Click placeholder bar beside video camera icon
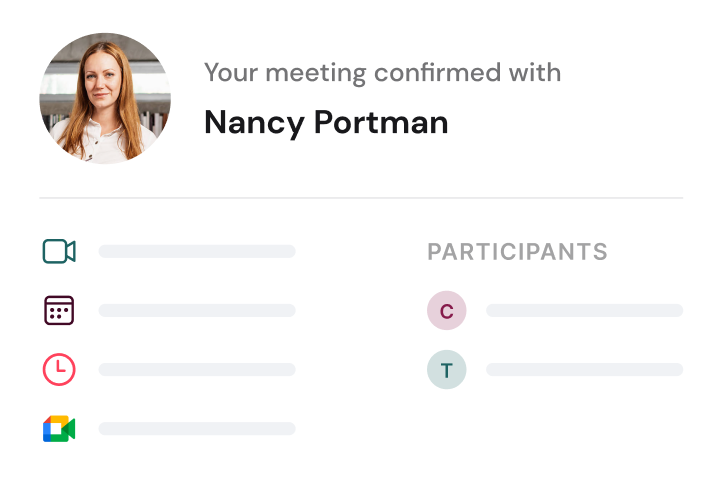 click(197, 251)
